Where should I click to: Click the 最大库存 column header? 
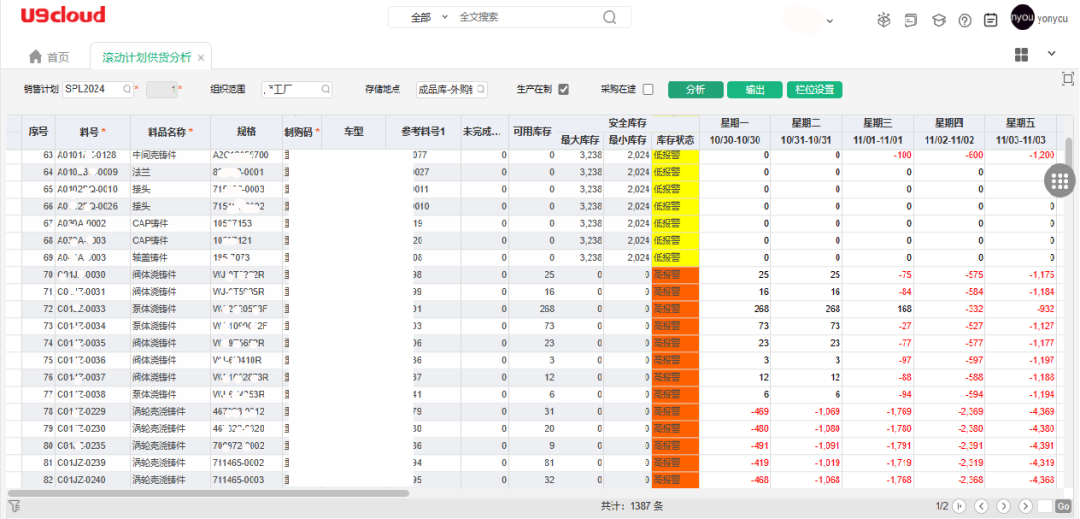click(x=580, y=140)
